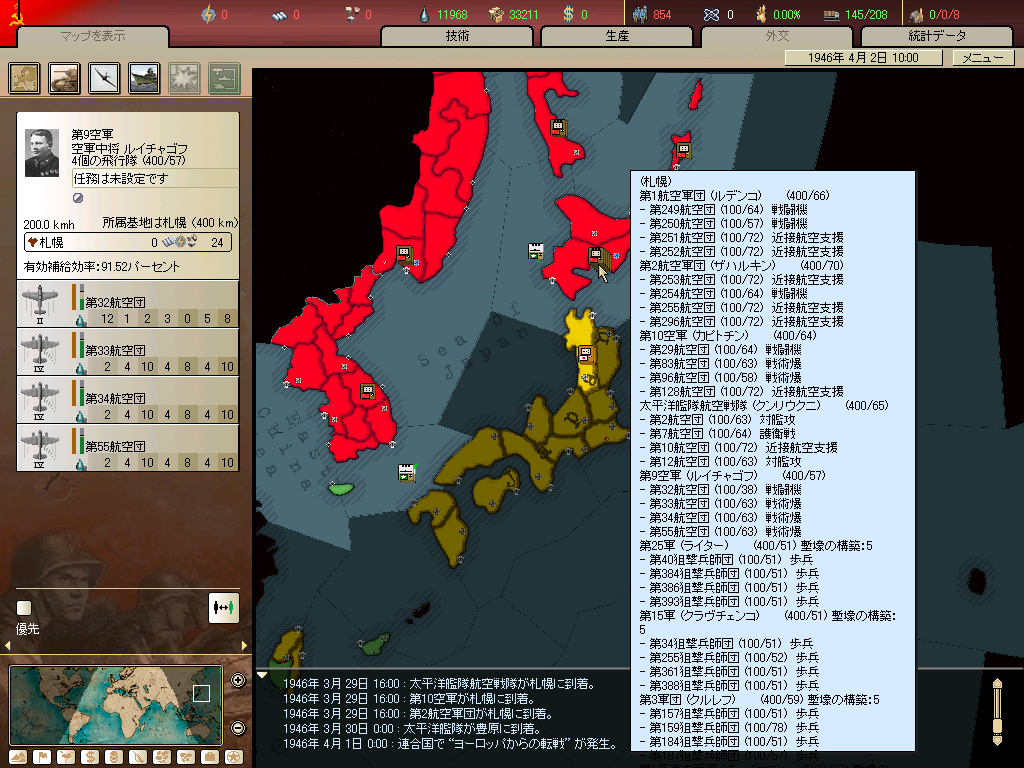Select the terrain mountain map mode

[18, 757]
